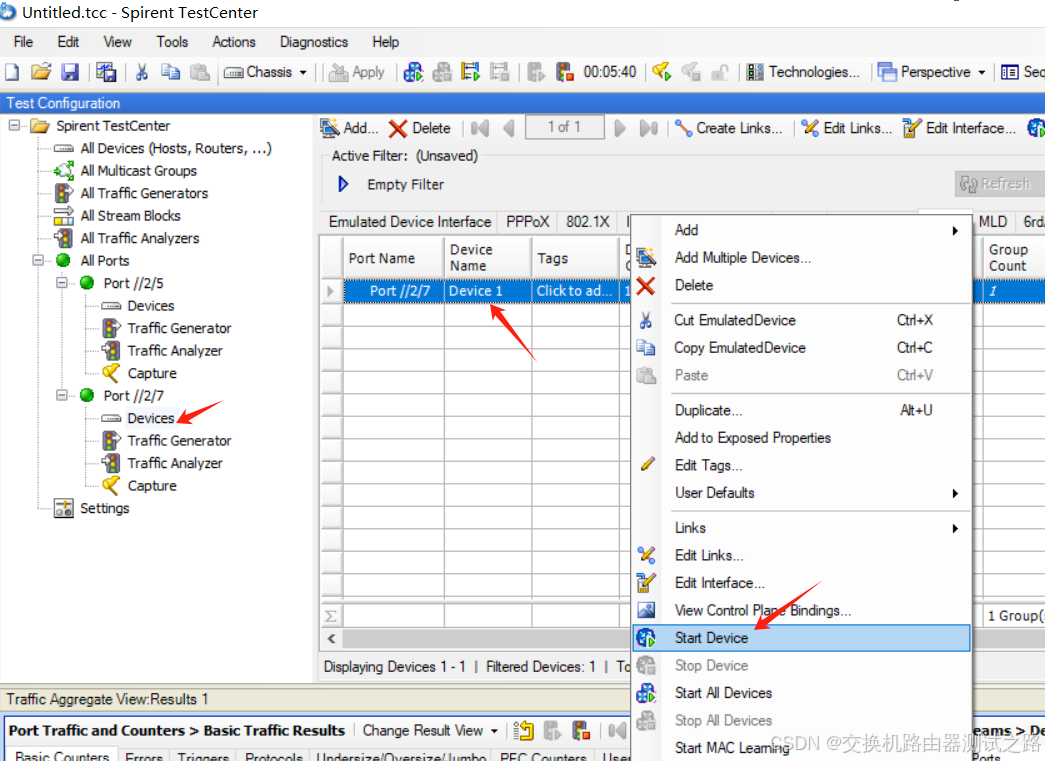Open the Perspective dropdown arrow

(x=982, y=72)
